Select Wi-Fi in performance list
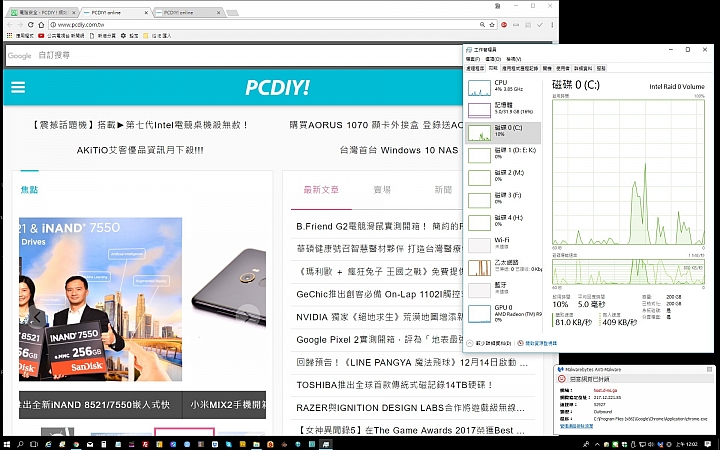The image size is (720, 450). click(504, 245)
